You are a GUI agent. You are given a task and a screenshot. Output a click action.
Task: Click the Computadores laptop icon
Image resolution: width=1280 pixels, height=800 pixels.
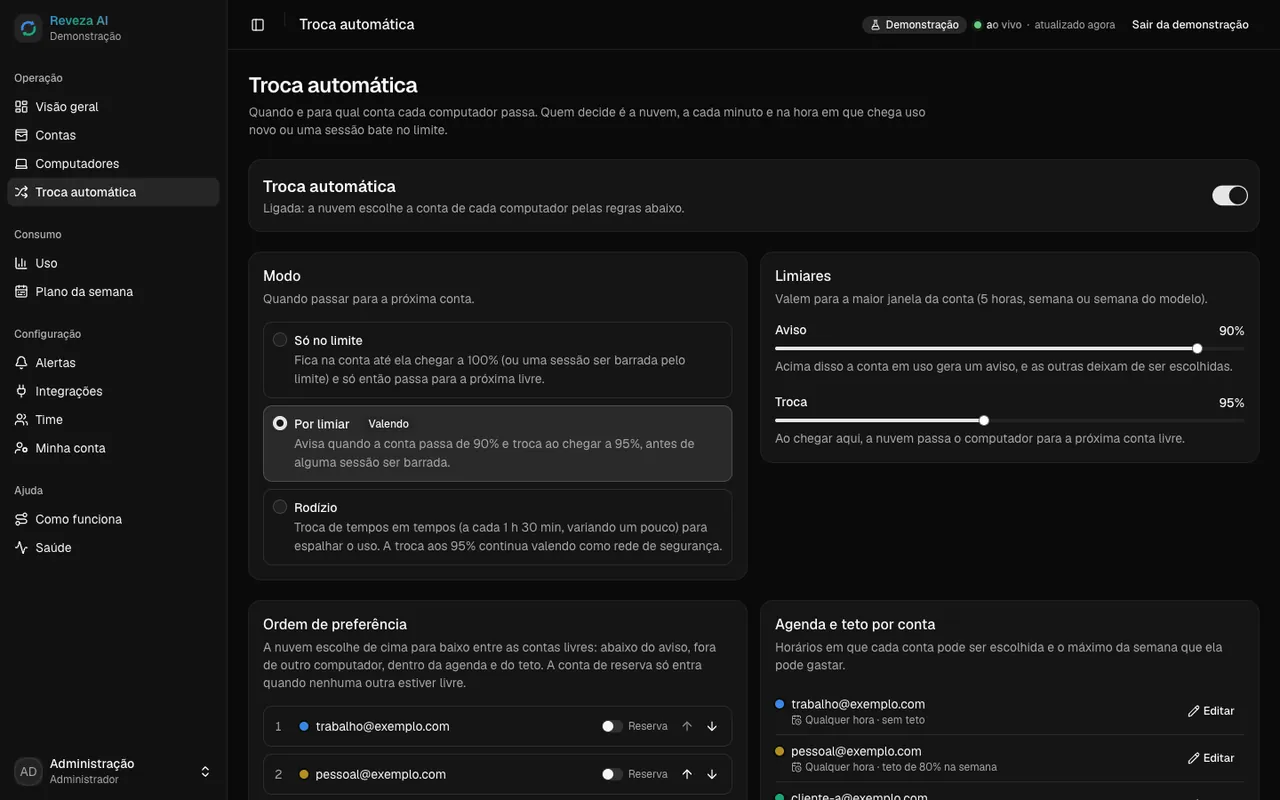[x=21, y=164]
